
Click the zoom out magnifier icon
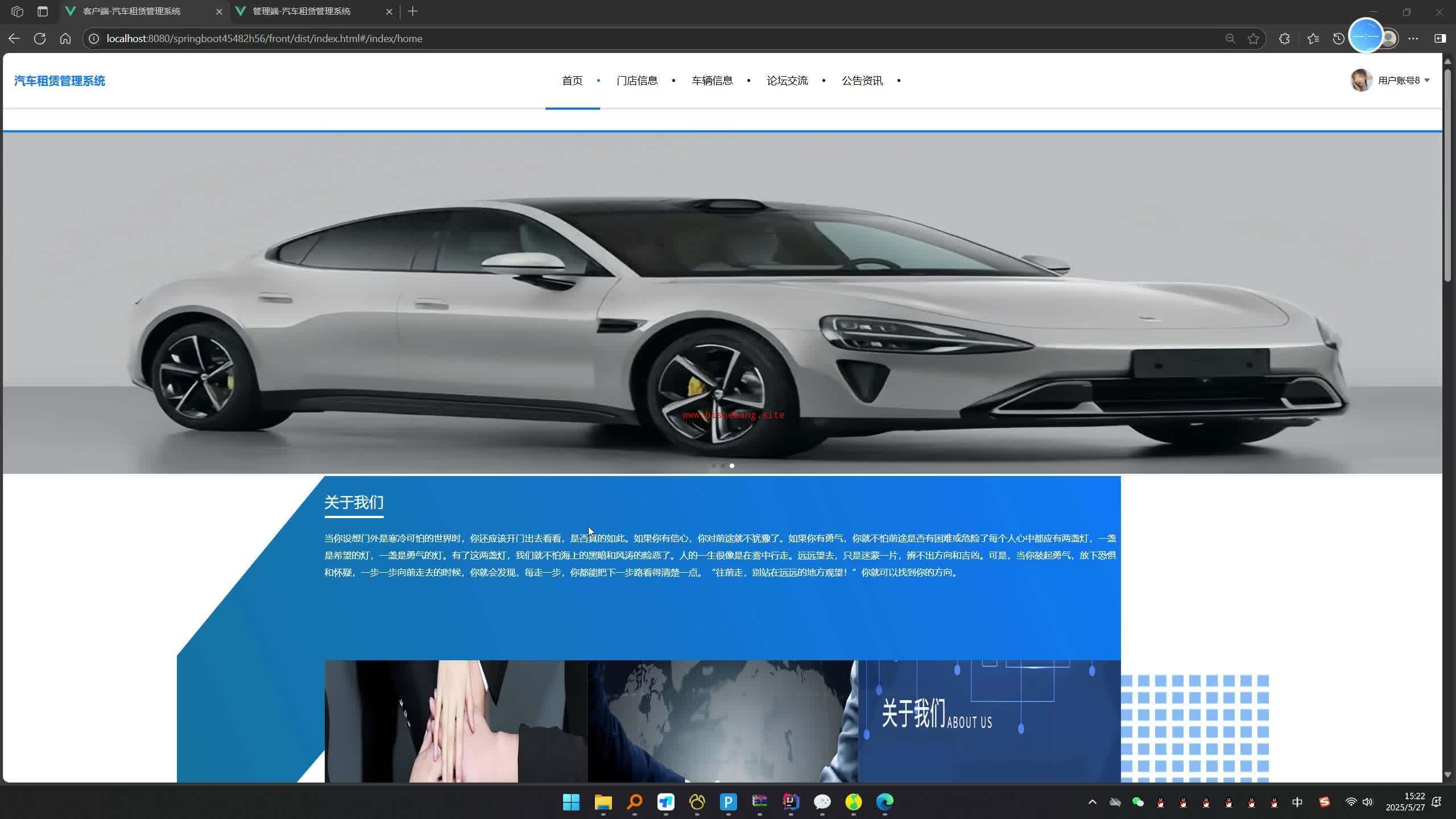1230,39
